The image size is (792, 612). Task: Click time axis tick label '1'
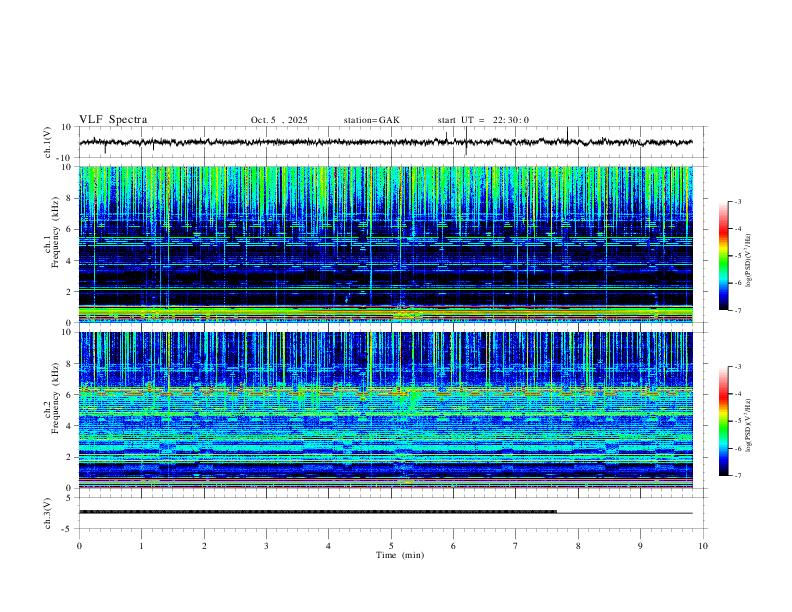coord(141,546)
